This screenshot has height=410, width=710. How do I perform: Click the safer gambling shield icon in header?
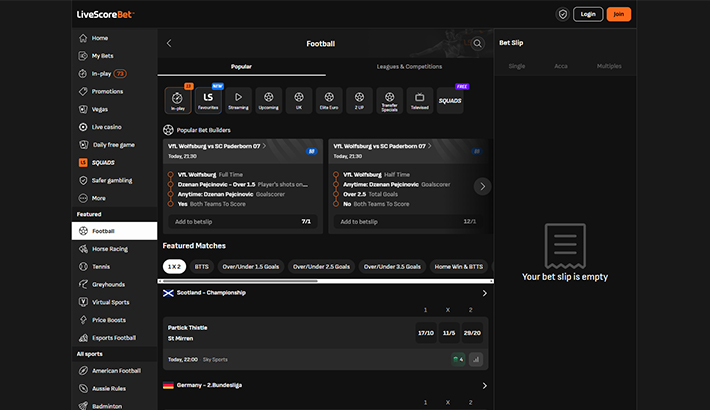(562, 14)
